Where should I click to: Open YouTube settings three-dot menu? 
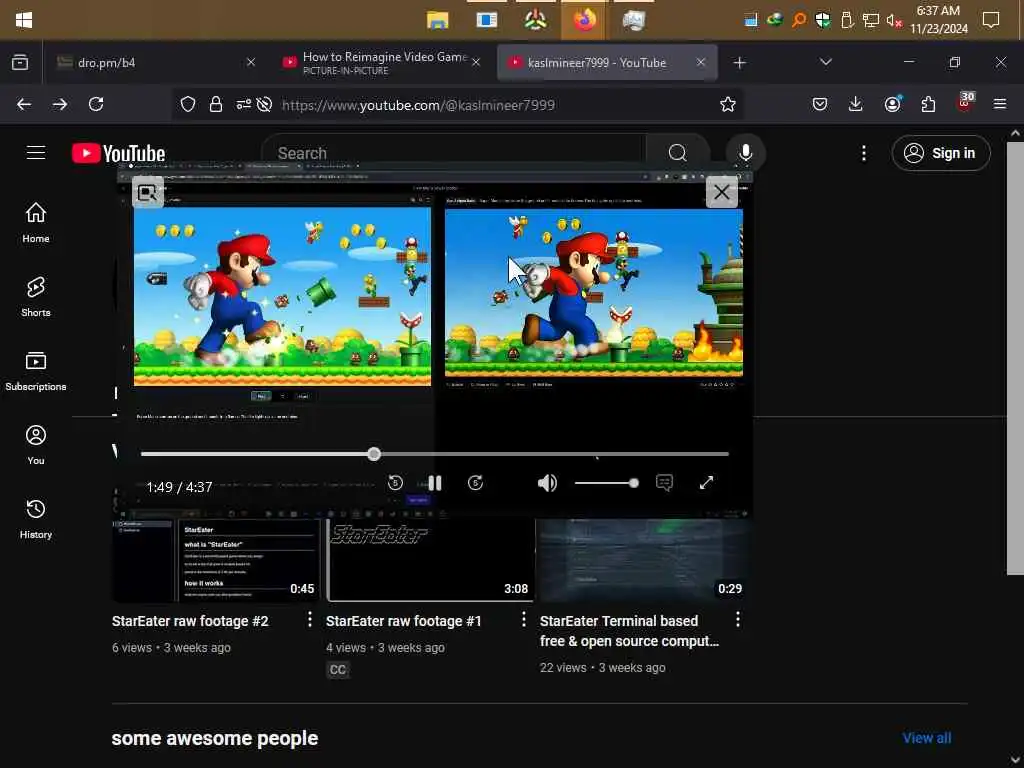(x=863, y=153)
